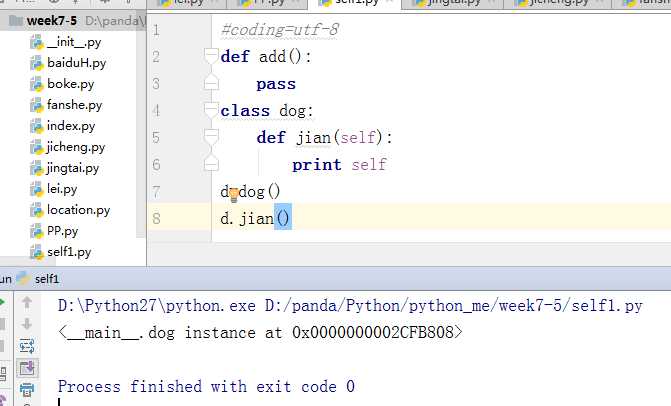Click the baiduH.py Python file icon
This screenshot has height=406, width=671.
coord(37,63)
